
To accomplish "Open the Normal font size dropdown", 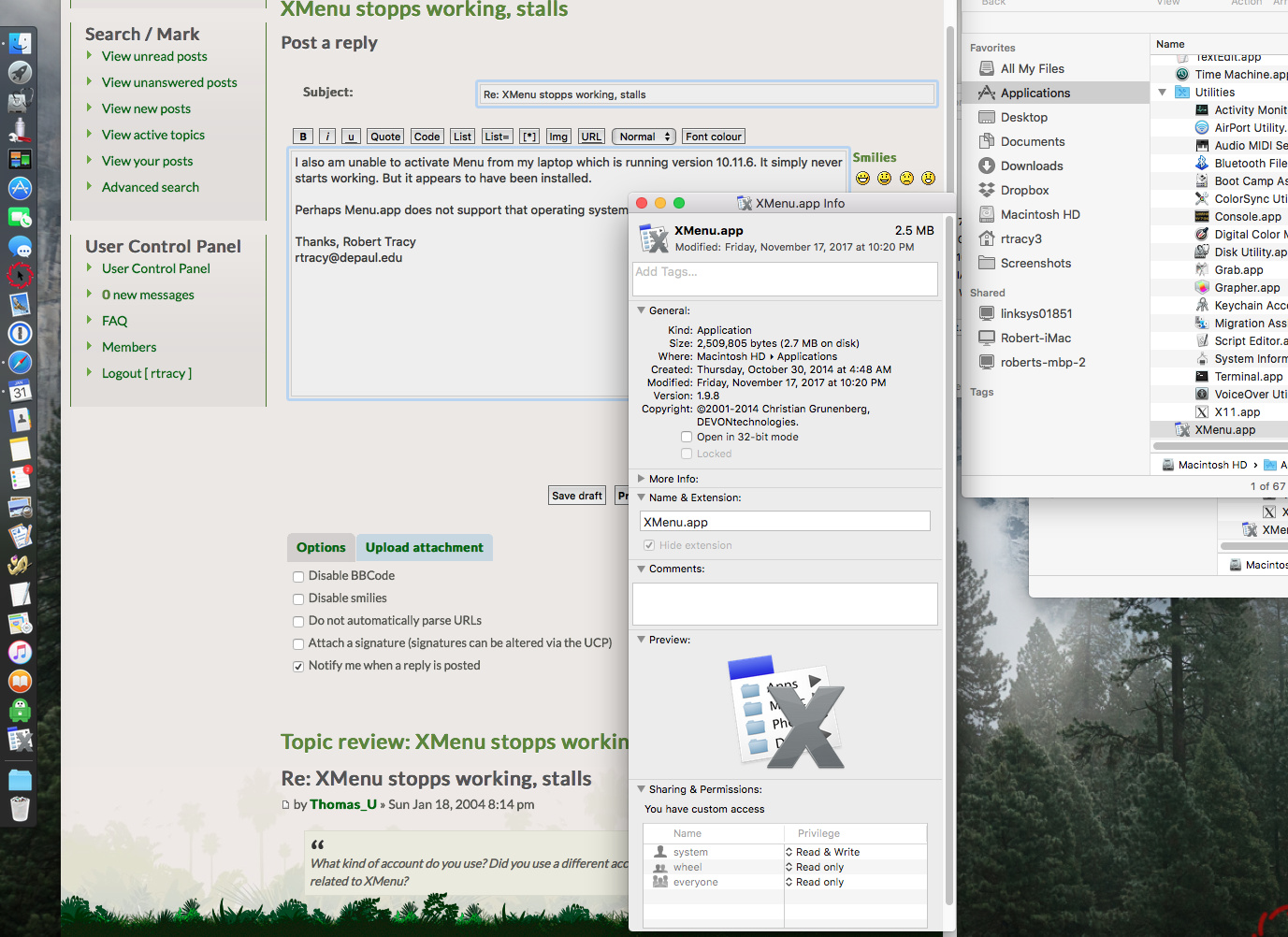I will pyautogui.click(x=643, y=136).
